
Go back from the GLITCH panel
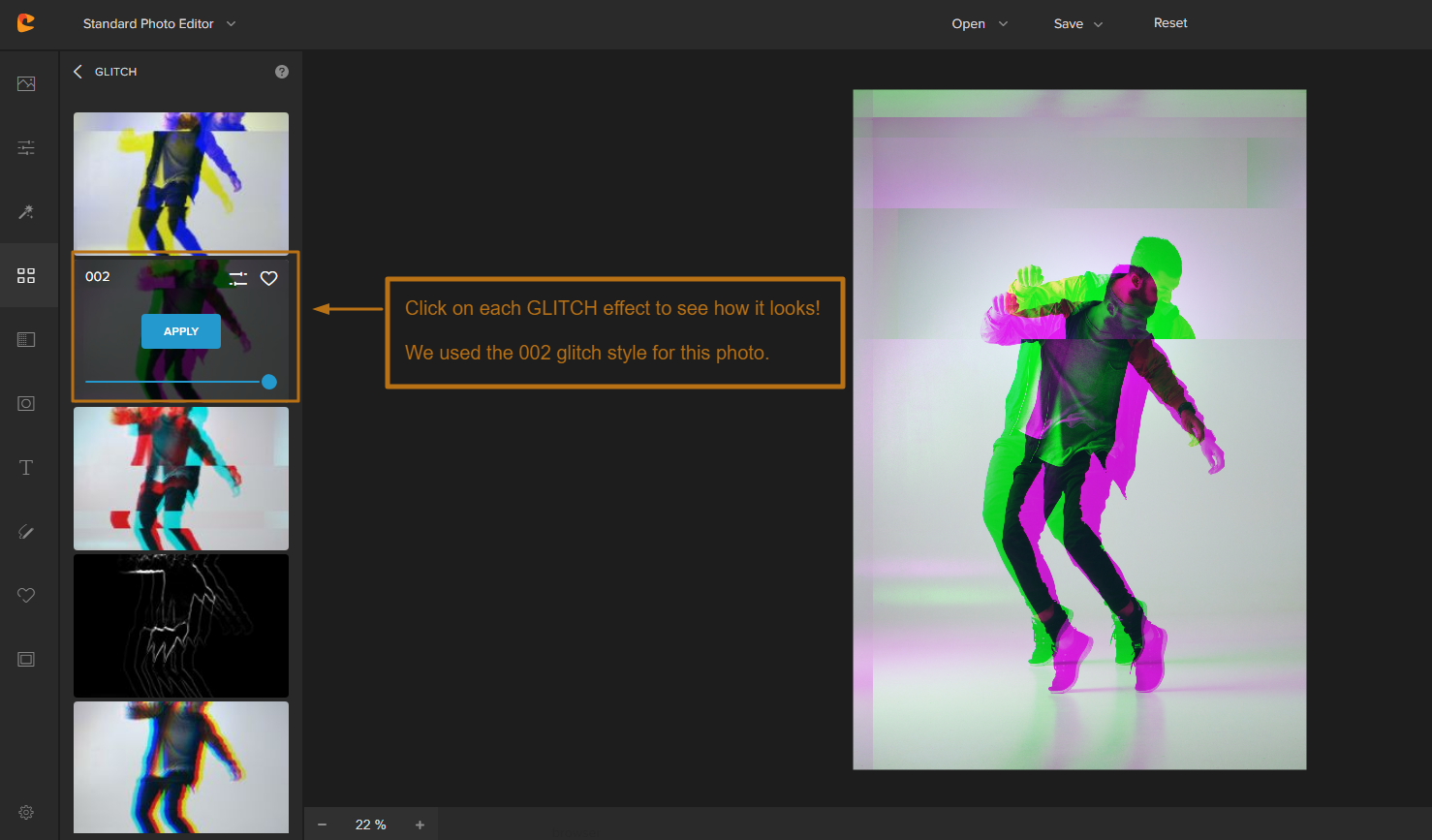click(78, 72)
